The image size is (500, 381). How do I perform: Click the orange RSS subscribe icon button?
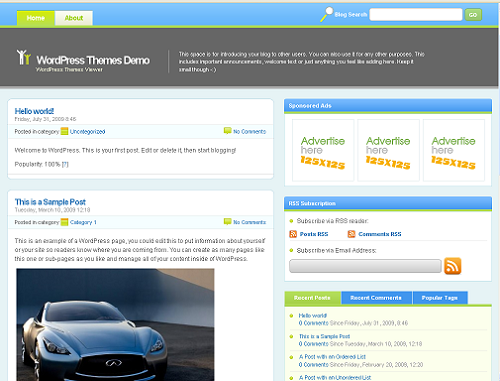point(453,266)
